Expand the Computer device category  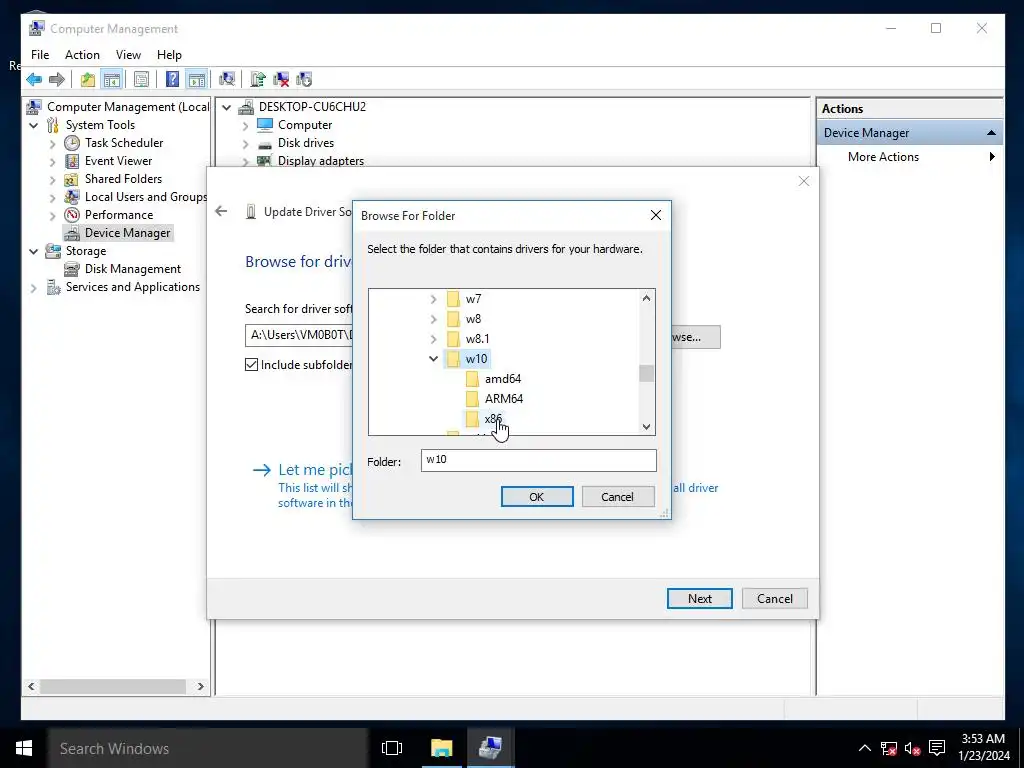click(246, 125)
